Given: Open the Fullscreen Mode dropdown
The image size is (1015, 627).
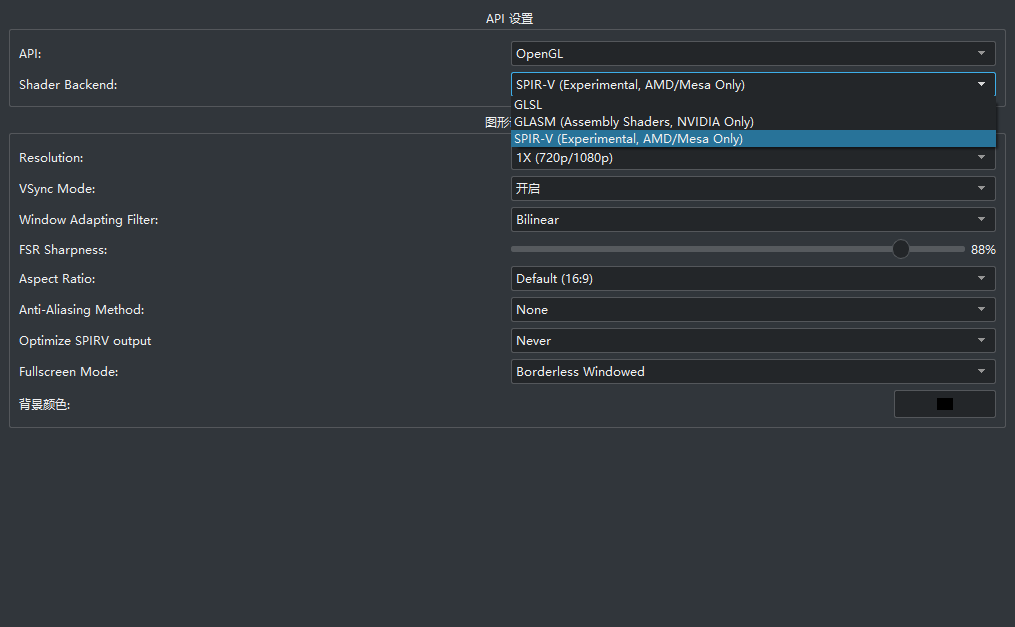Looking at the screenshot, I should [x=752, y=372].
